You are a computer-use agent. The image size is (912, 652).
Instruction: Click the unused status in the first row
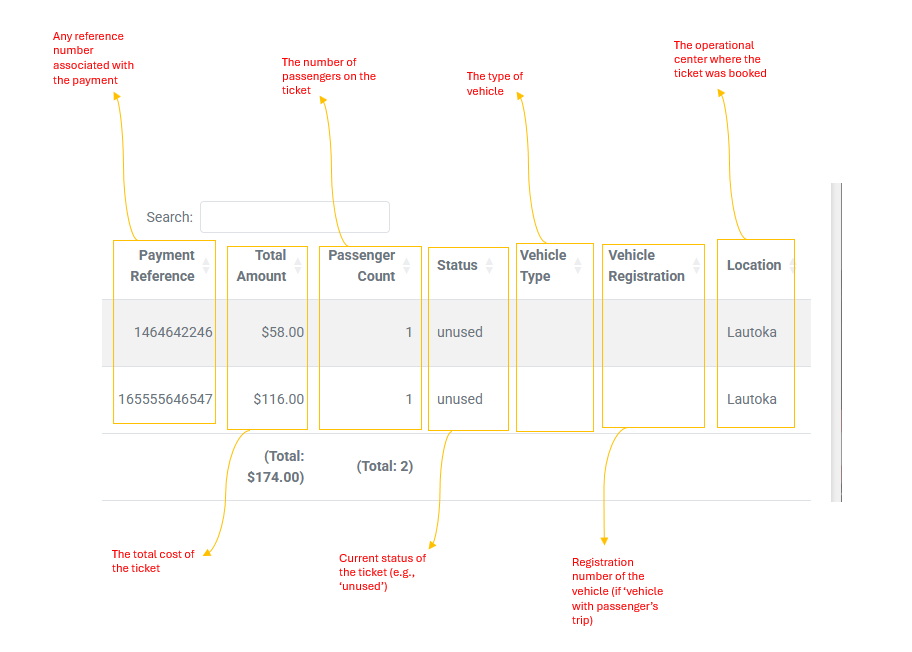click(x=460, y=332)
